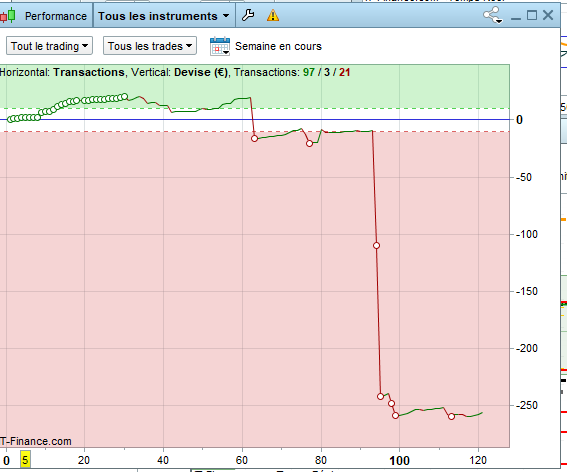This screenshot has height=472, width=567.
Task: Click the losing trades count 21
Action: [344, 72]
